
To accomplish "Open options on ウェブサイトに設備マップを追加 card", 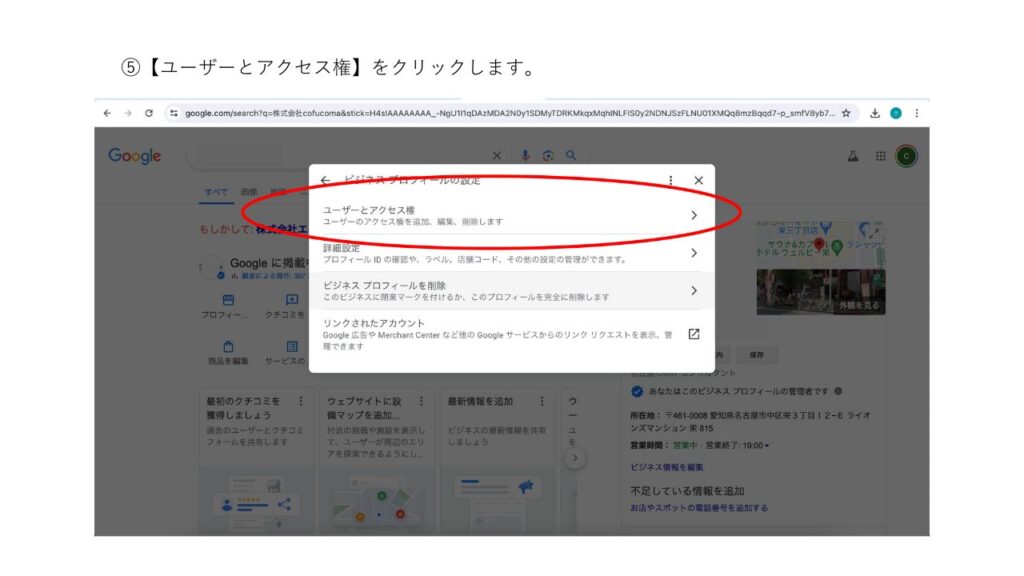I will 421,401.
